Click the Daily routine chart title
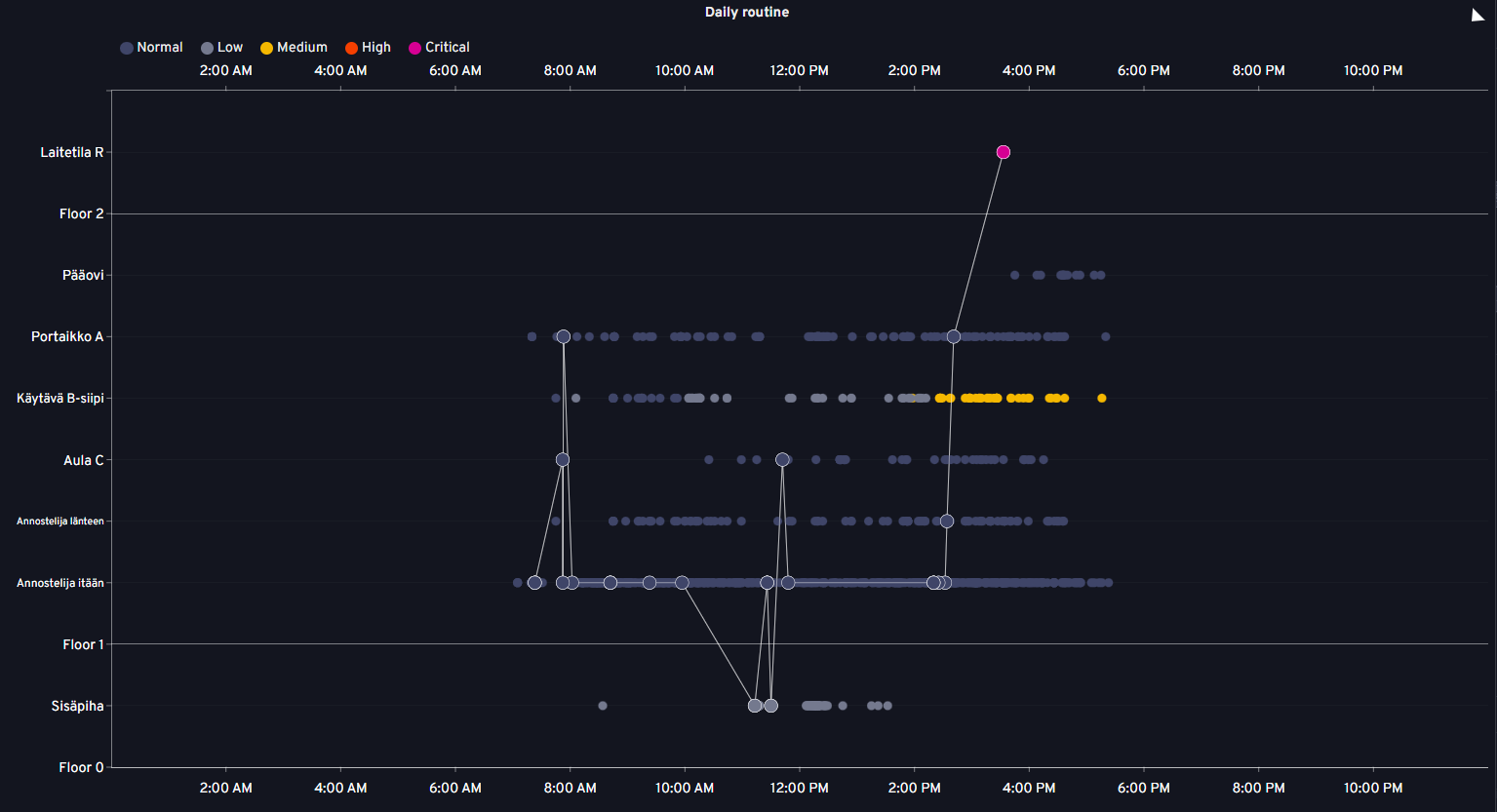1497x812 pixels. click(x=747, y=12)
